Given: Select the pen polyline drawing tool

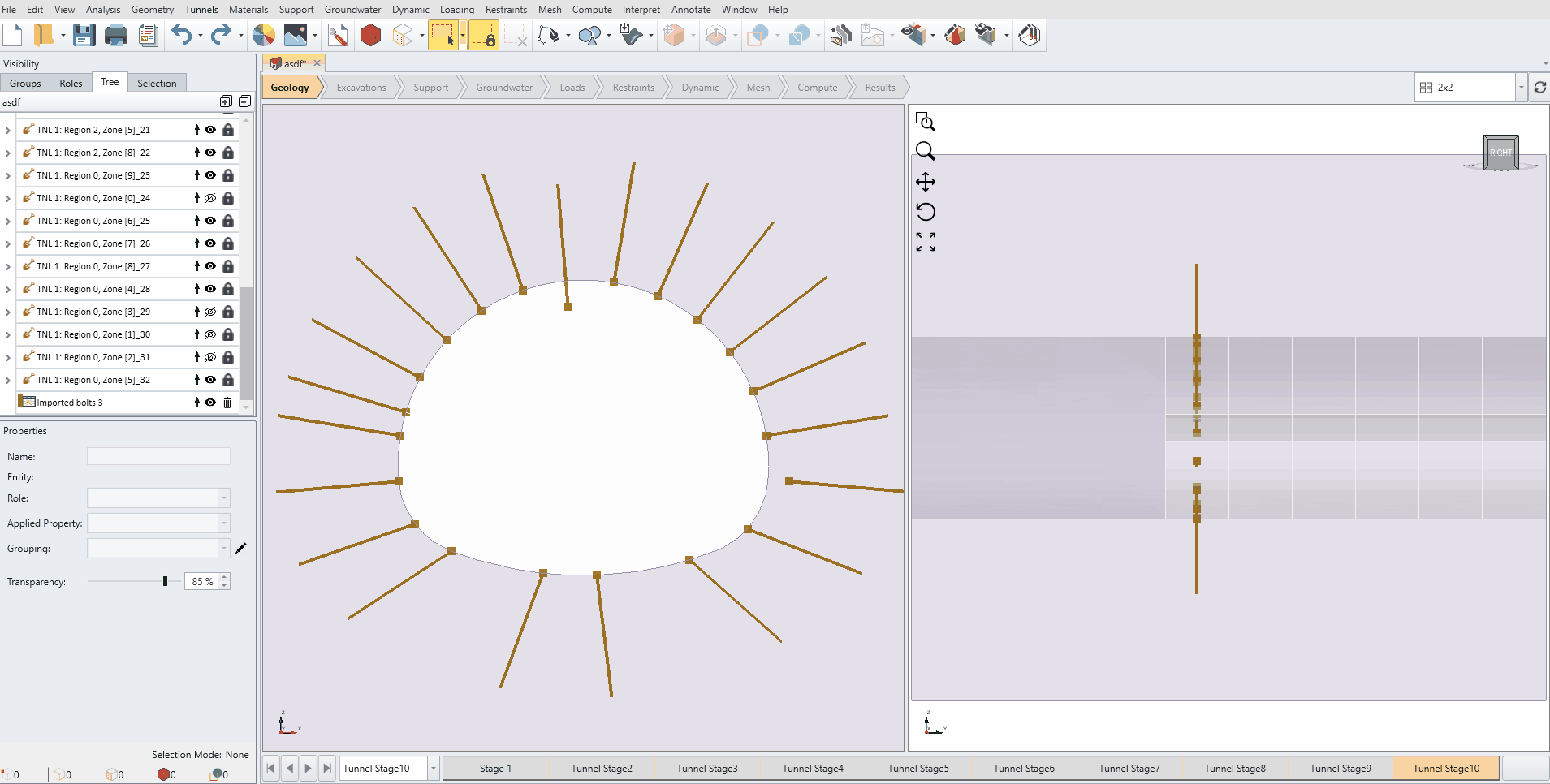Looking at the screenshot, I should [550, 35].
